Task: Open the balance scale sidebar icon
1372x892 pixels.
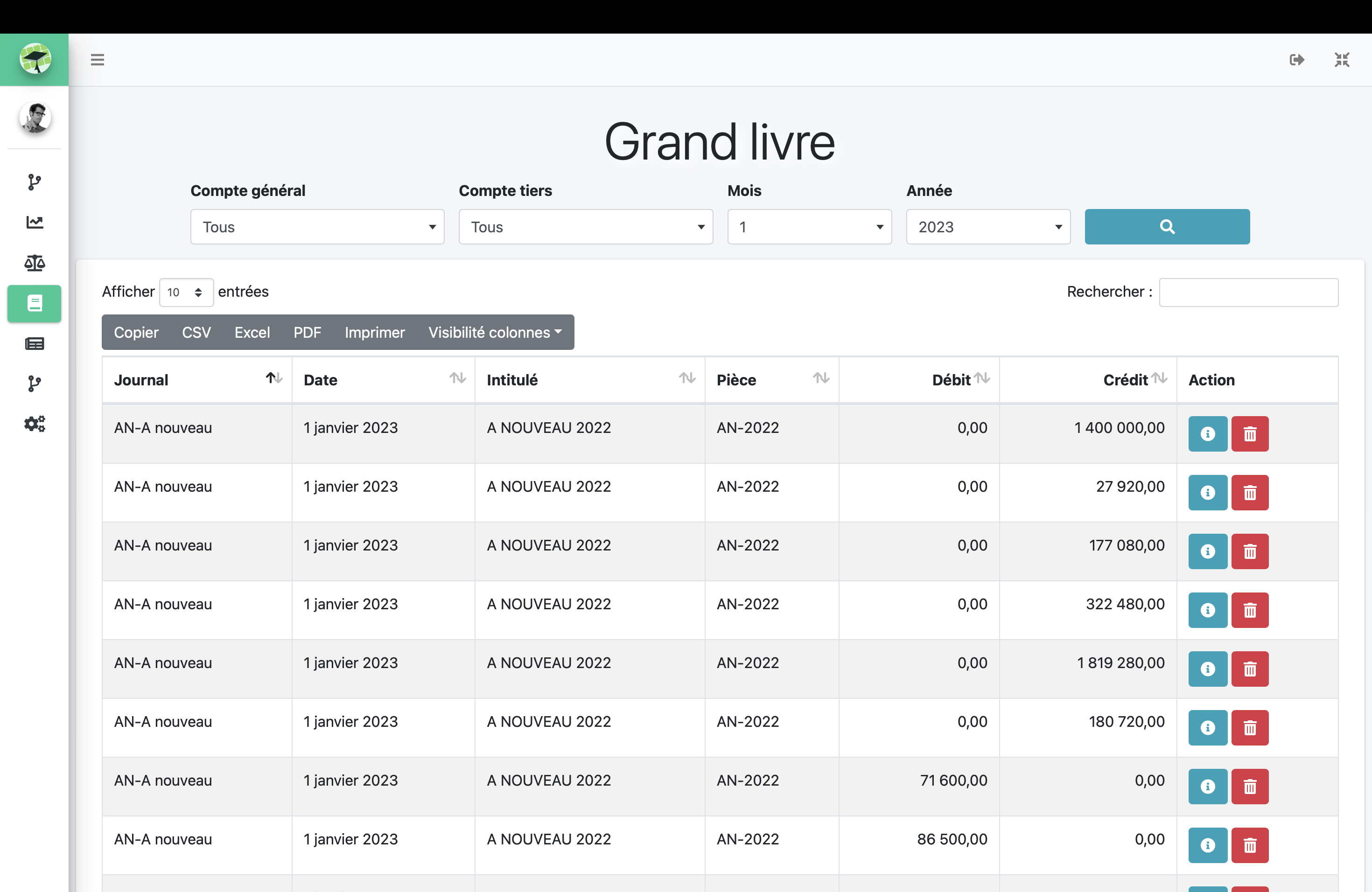Action: coord(35,263)
